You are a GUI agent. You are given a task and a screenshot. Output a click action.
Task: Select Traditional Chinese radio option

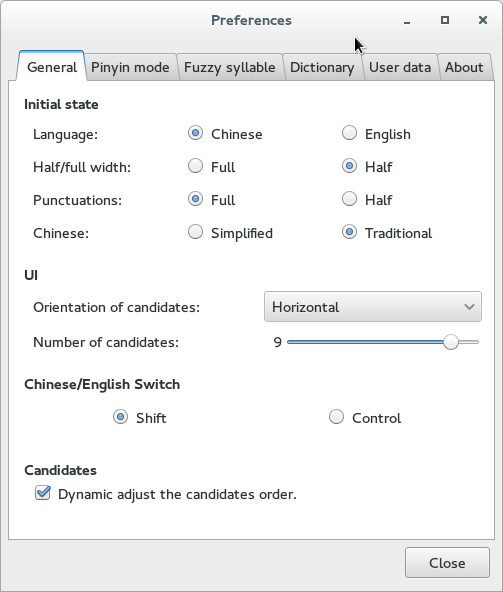click(349, 232)
